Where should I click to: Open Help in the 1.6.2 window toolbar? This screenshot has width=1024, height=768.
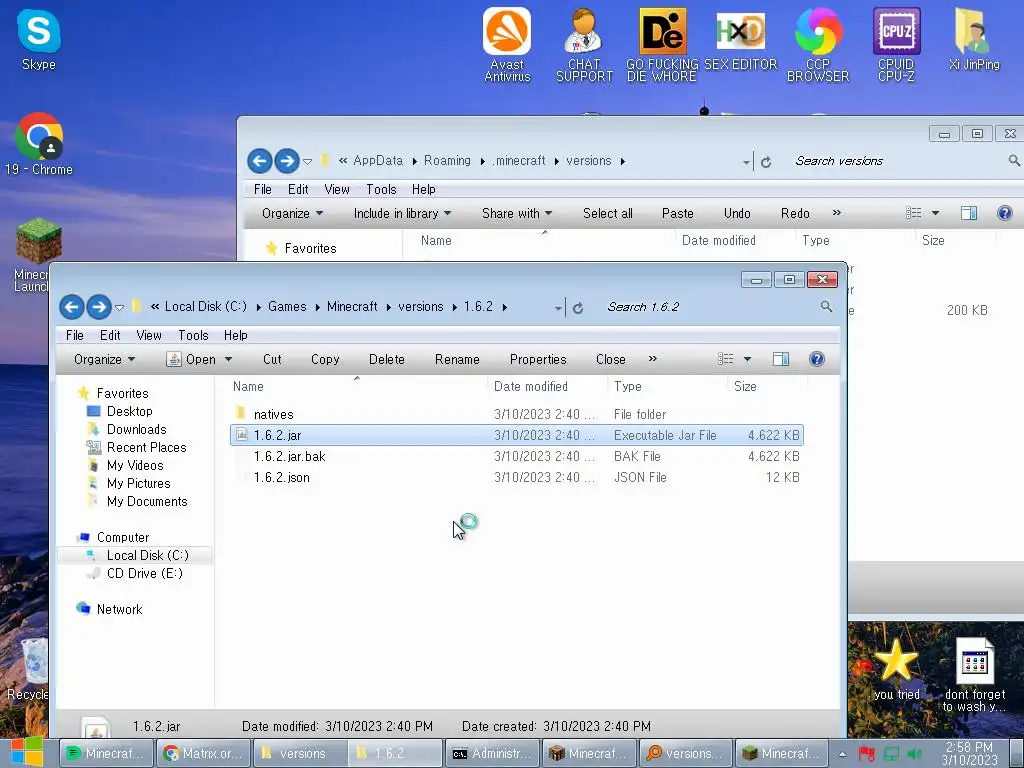point(816,359)
